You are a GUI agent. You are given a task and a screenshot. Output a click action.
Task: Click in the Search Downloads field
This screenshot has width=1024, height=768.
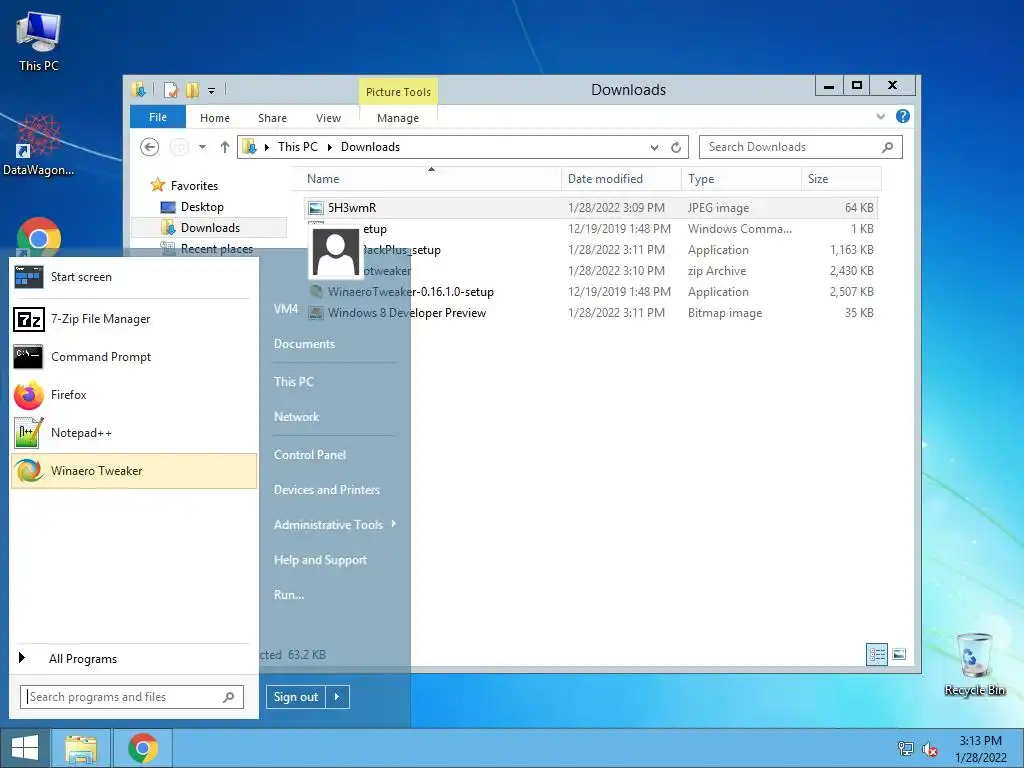click(801, 147)
